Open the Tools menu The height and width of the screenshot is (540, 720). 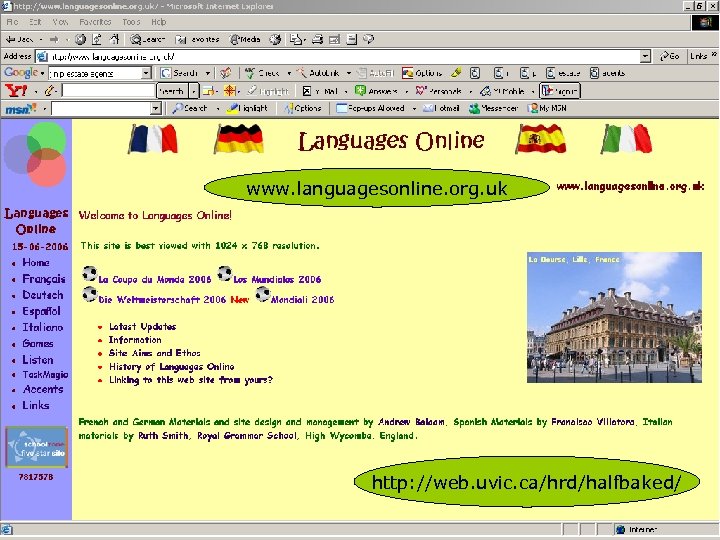pos(131,22)
